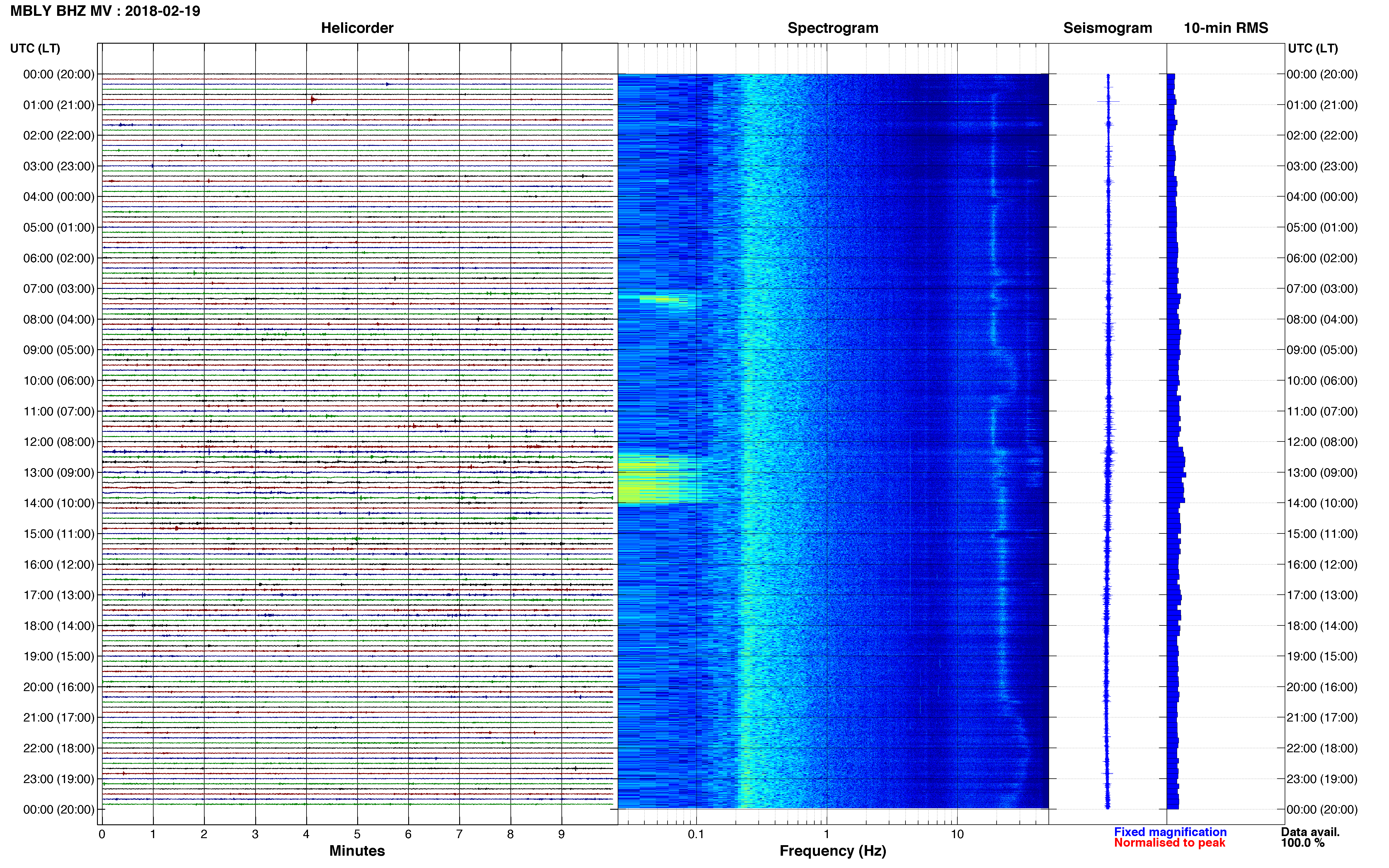Click the Frequency (Hz) axis title

pos(833,851)
